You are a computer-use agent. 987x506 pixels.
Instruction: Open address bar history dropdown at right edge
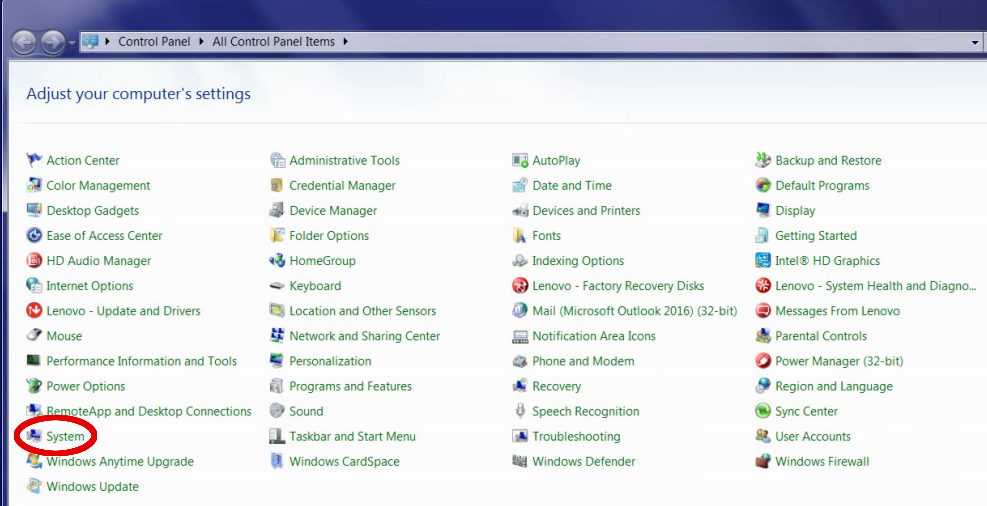point(975,42)
